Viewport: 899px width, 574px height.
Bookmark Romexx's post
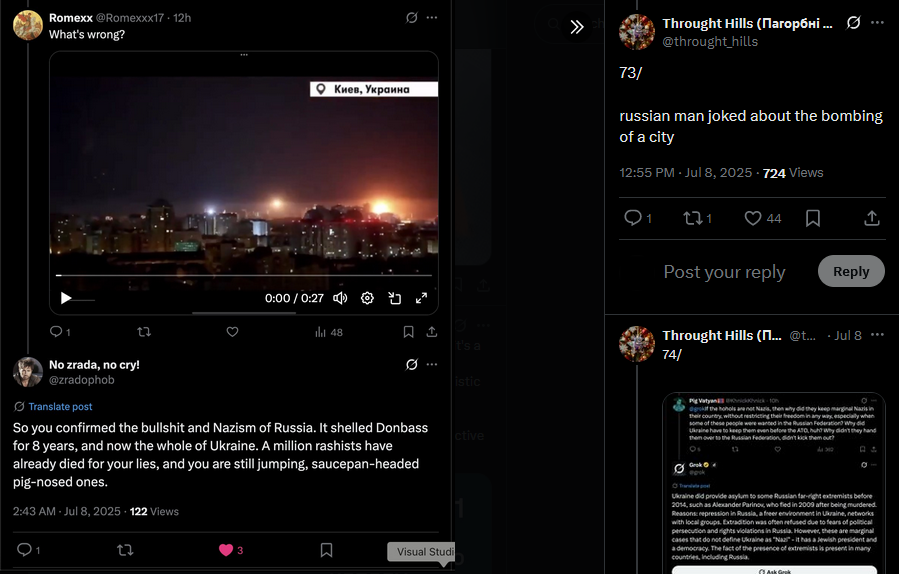click(x=408, y=332)
